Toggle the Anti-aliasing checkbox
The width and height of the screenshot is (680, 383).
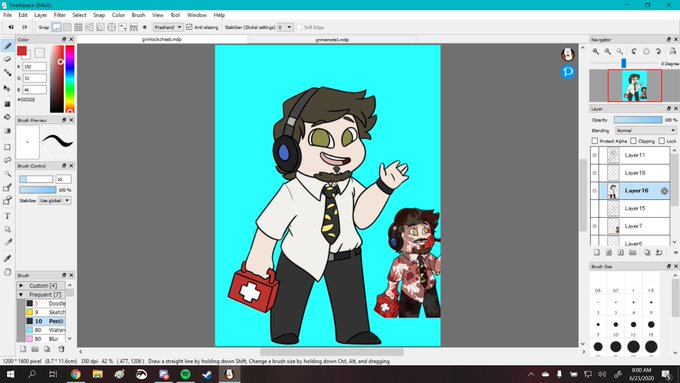click(189, 27)
